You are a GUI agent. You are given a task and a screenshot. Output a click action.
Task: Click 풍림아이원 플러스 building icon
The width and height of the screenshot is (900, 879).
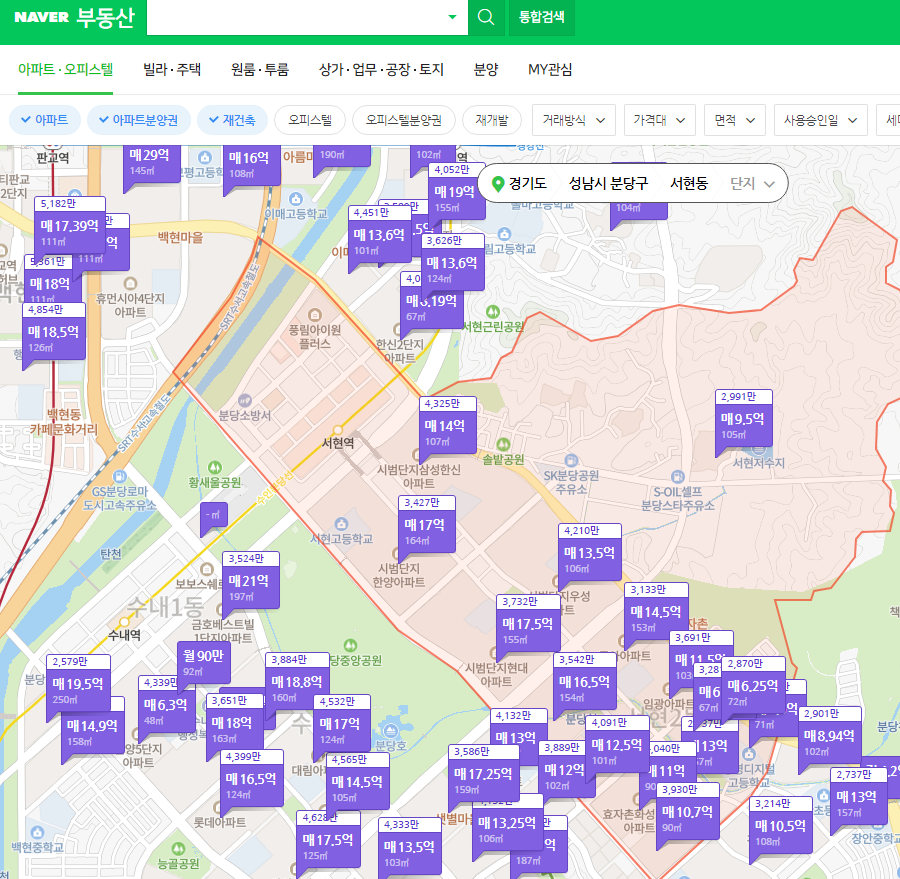click(x=315, y=315)
